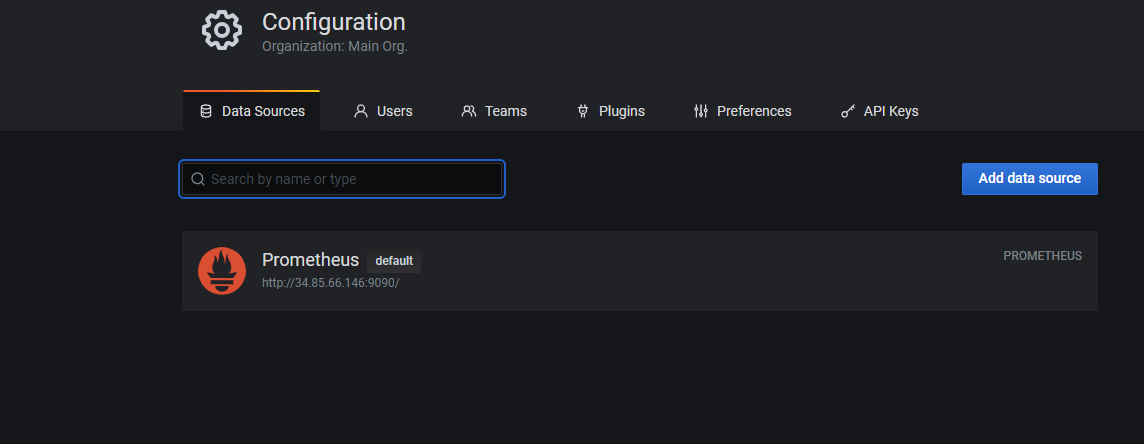Open the Teams tab

[x=494, y=112]
